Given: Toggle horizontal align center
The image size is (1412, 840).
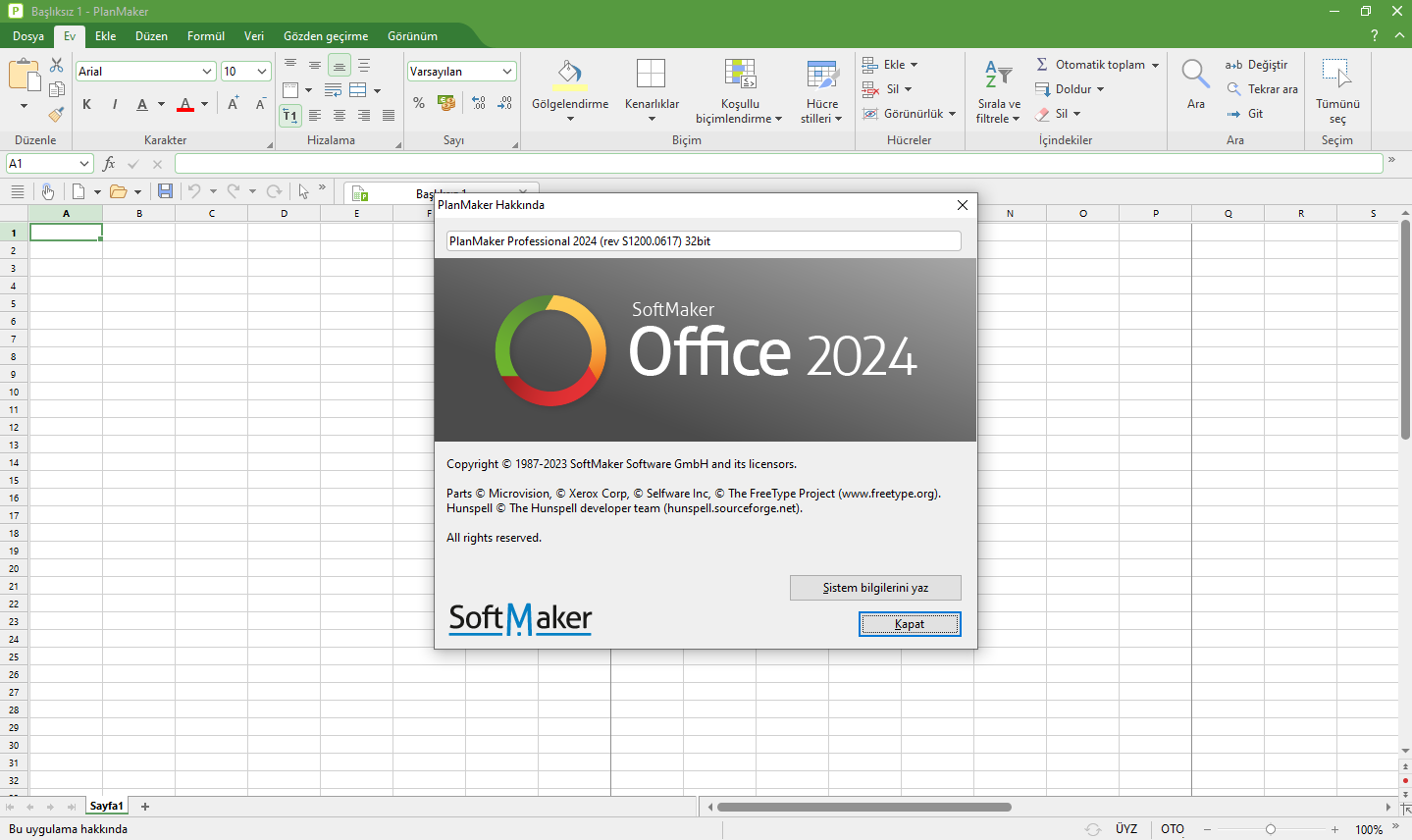Looking at the screenshot, I should (x=340, y=115).
